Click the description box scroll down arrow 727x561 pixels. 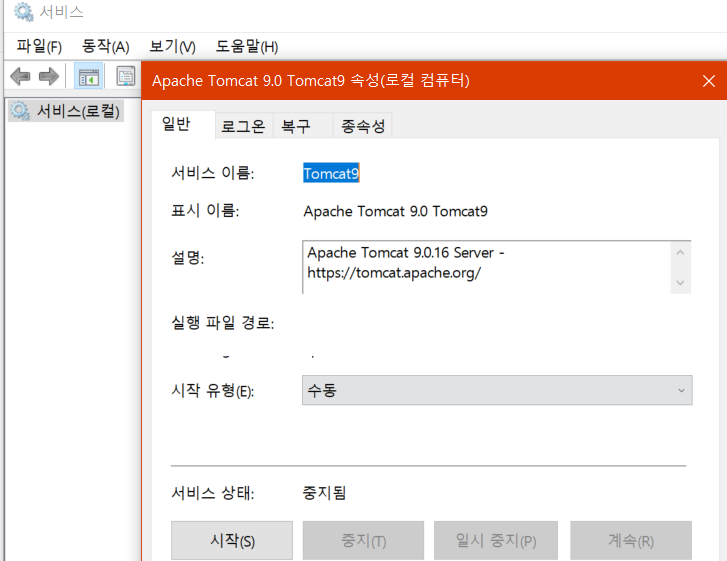(x=680, y=283)
